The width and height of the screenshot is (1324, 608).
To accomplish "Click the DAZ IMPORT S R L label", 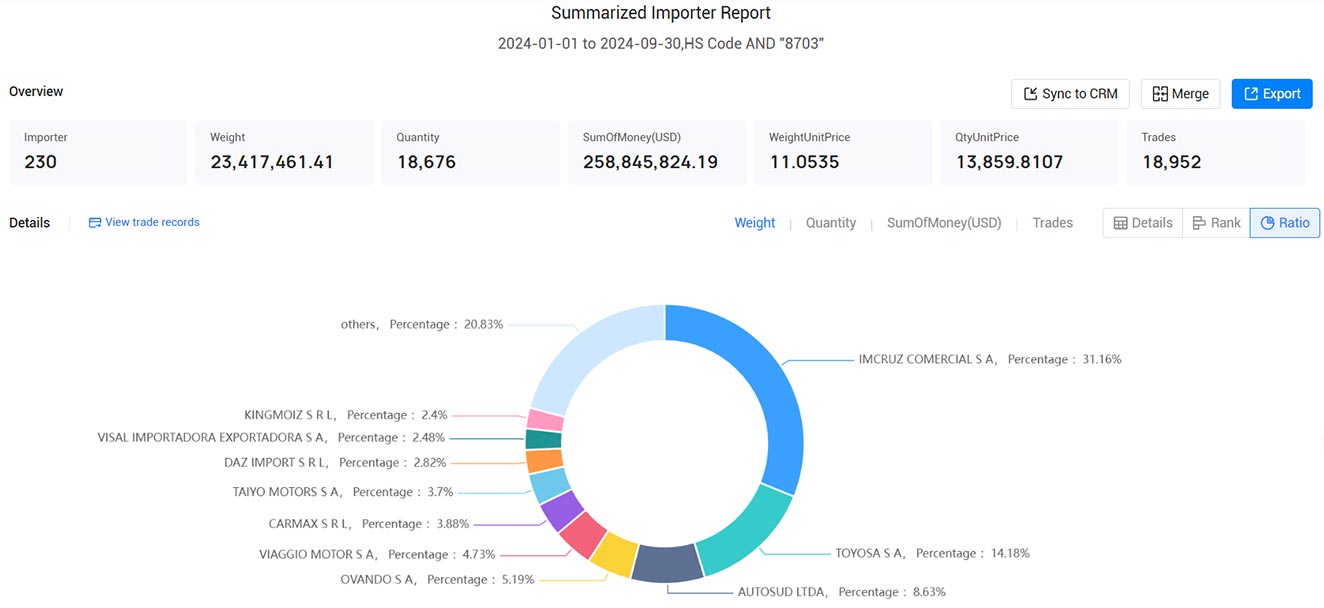I will (335, 462).
